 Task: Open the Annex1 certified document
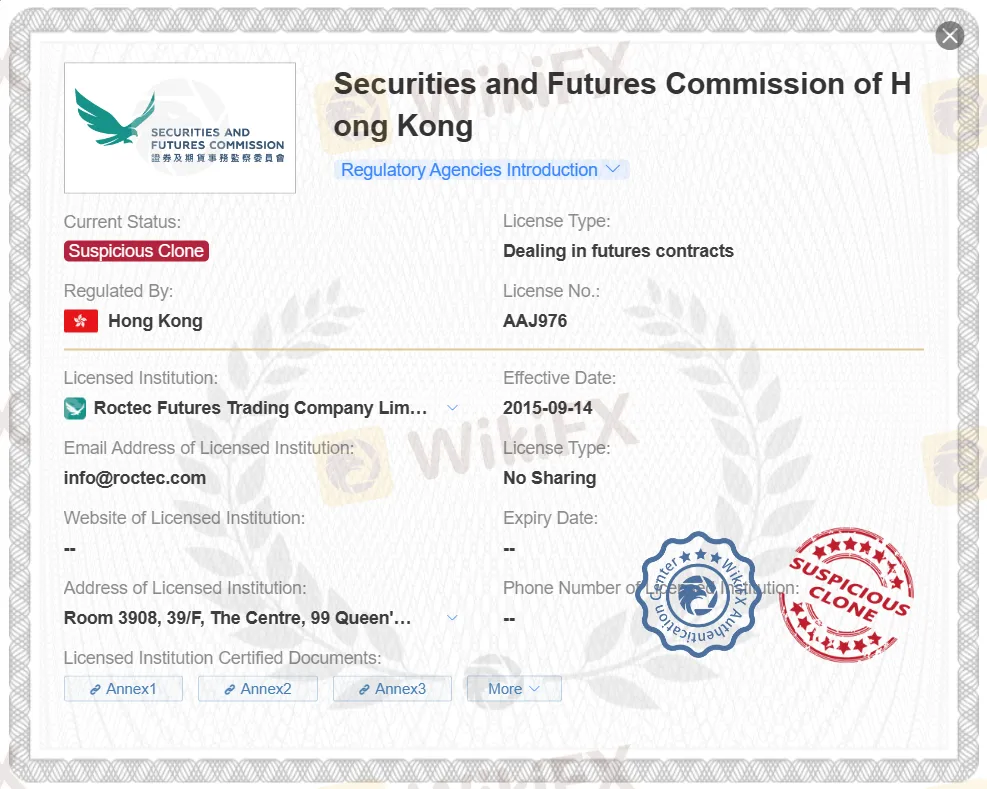(x=123, y=689)
